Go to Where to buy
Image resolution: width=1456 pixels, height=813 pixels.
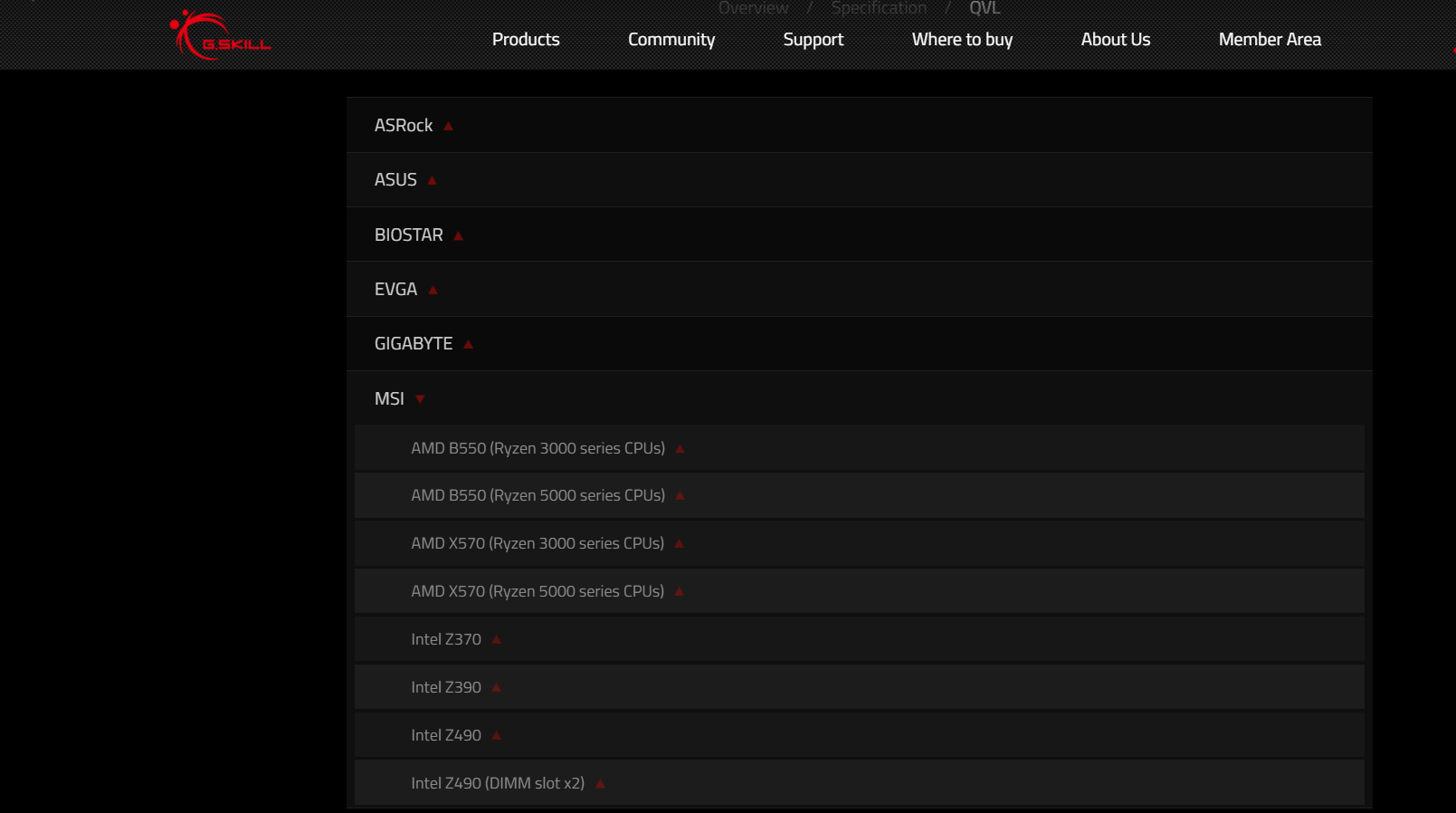pos(962,40)
